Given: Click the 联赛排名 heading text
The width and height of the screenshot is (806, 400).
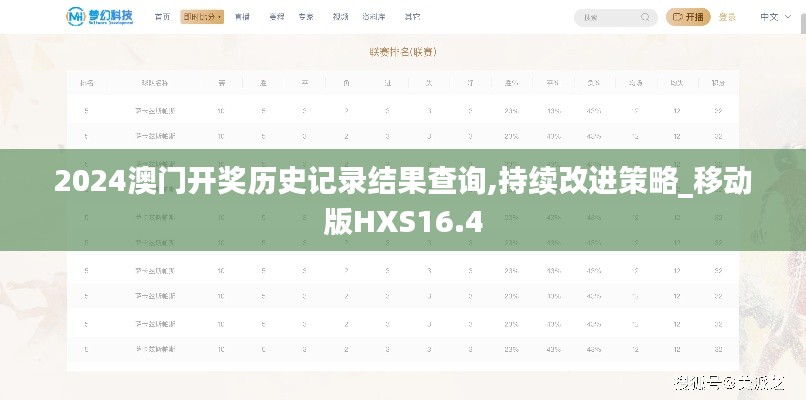Looking at the screenshot, I should [403, 52].
